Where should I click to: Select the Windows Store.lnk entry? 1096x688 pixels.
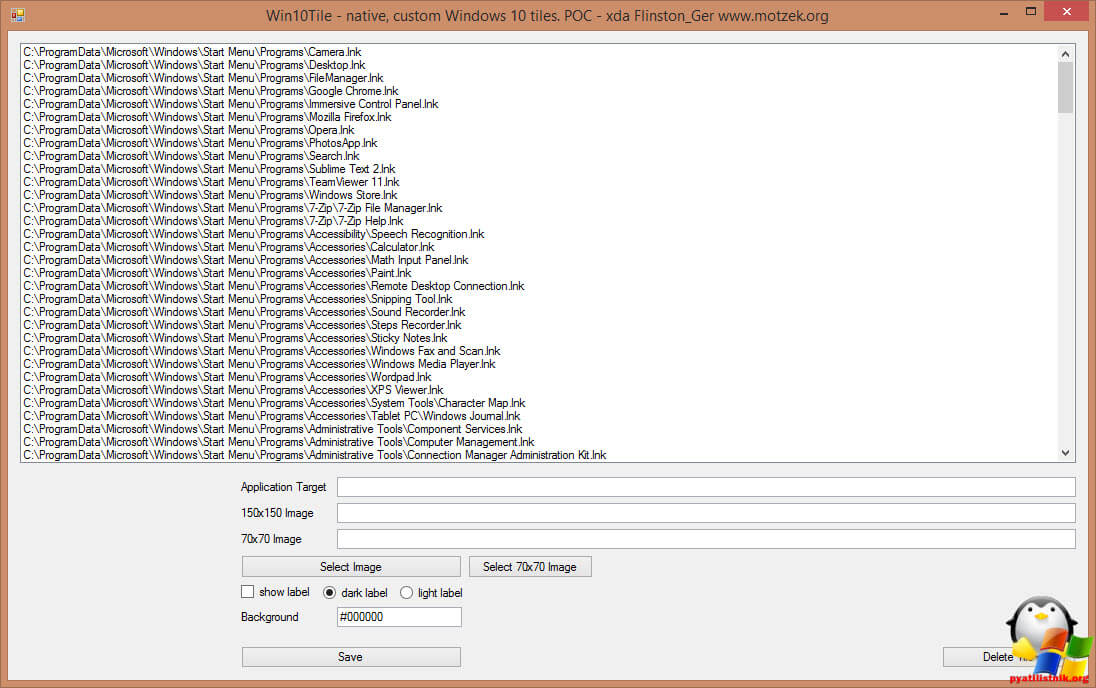210,195
